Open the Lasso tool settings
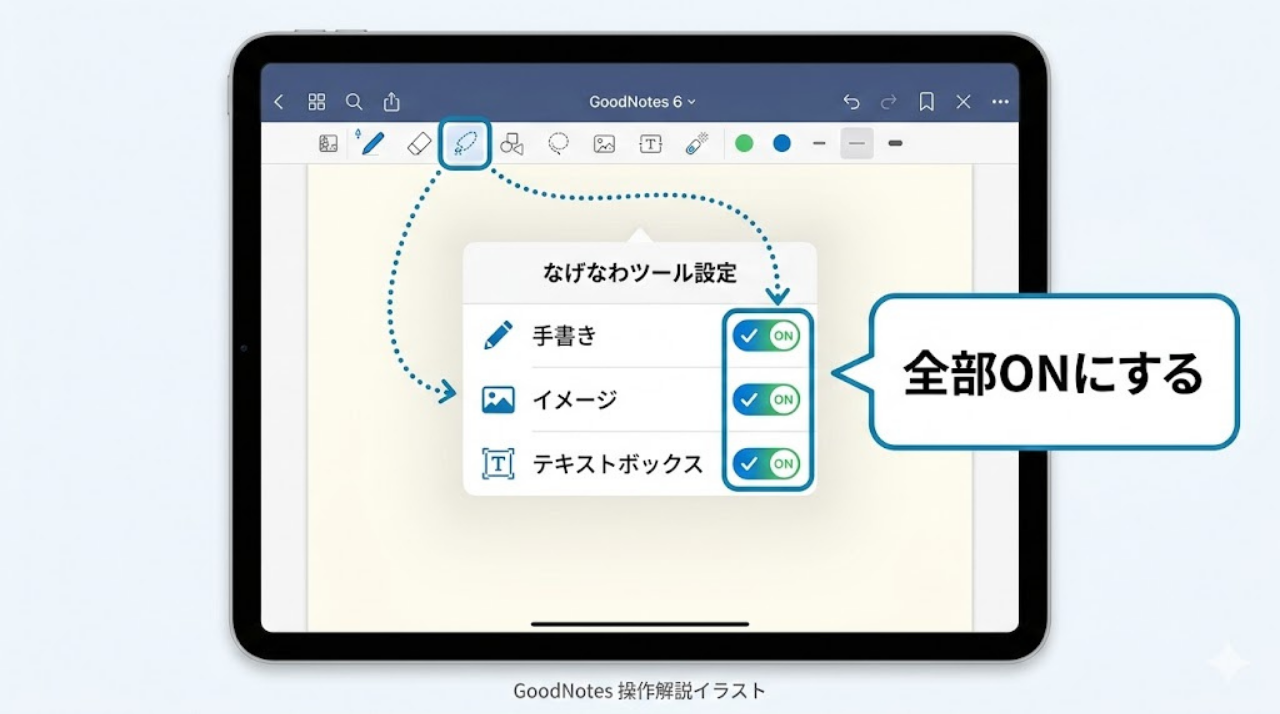 464,143
